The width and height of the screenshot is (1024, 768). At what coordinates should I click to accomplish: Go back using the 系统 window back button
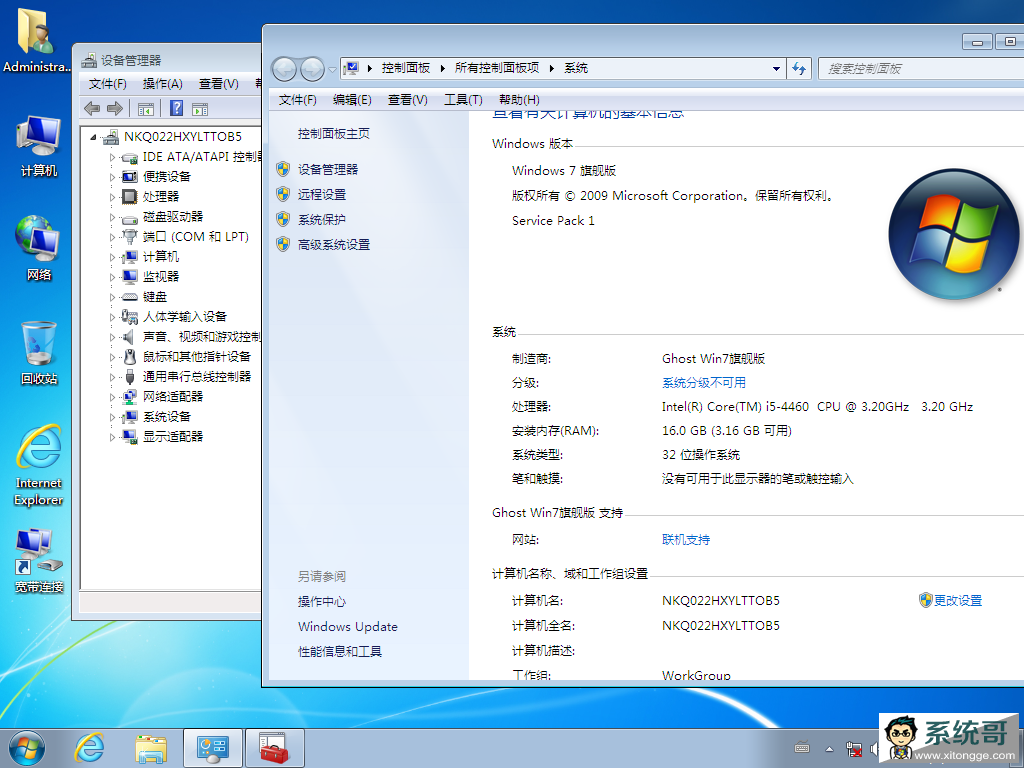point(284,69)
